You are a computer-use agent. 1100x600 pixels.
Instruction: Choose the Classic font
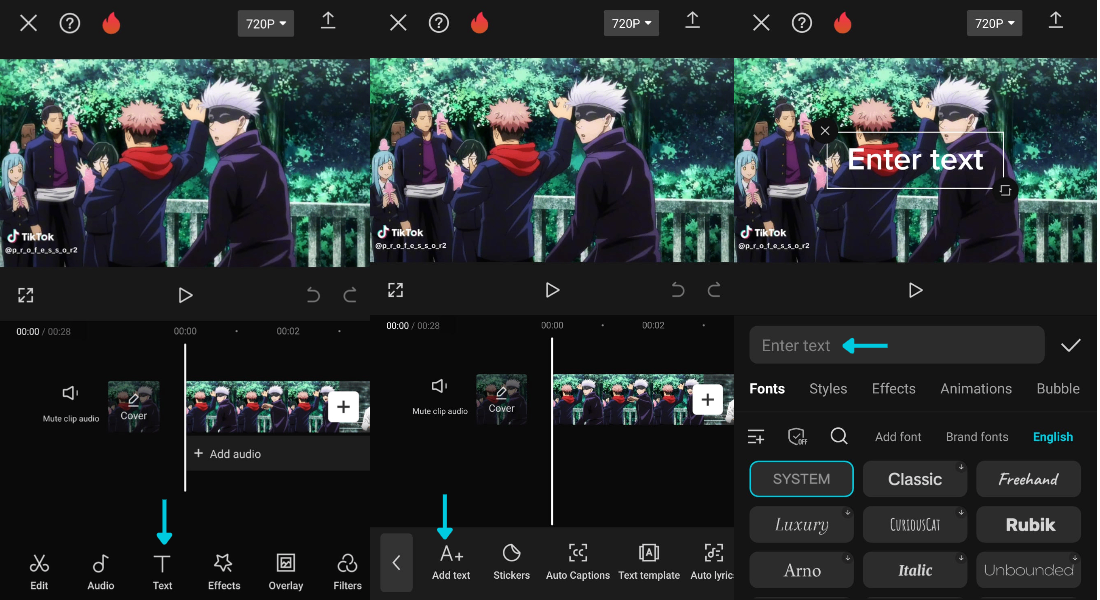pyautogui.click(x=915, y=479)
